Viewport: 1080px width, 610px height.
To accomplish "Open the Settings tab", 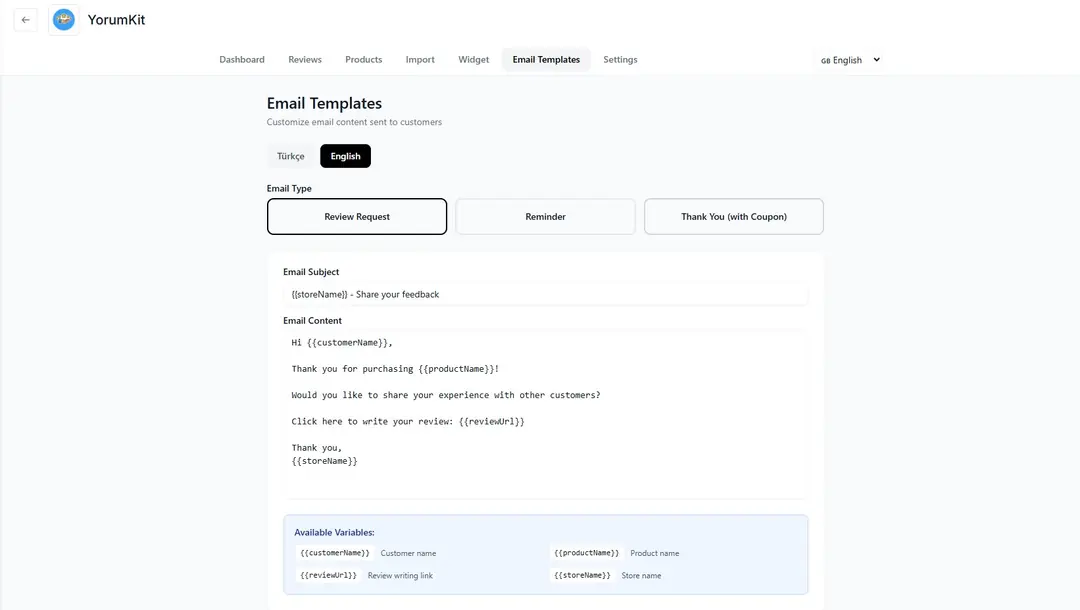I will point(620,60).
